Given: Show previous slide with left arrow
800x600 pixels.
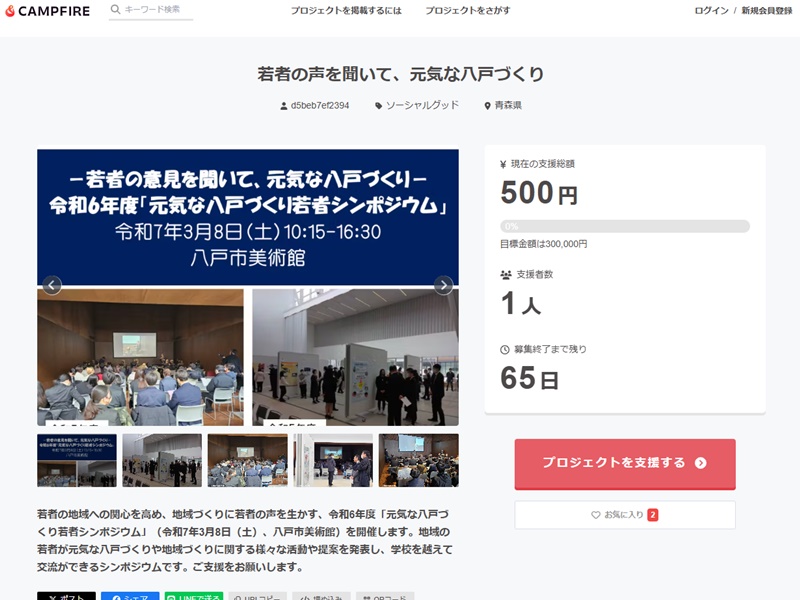Looking at the screenshot, I should pyautogui.click(x=52, y=285).
